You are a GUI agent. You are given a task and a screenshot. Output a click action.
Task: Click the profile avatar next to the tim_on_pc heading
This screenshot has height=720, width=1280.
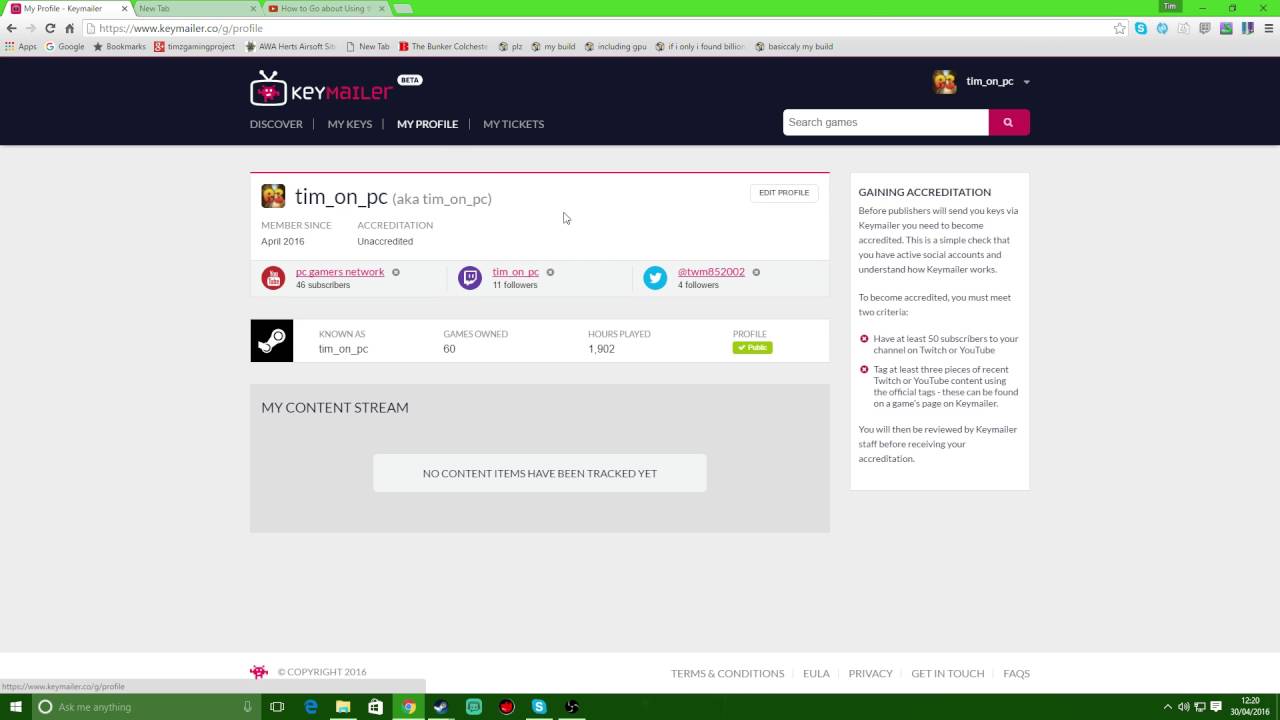[273, 196]
